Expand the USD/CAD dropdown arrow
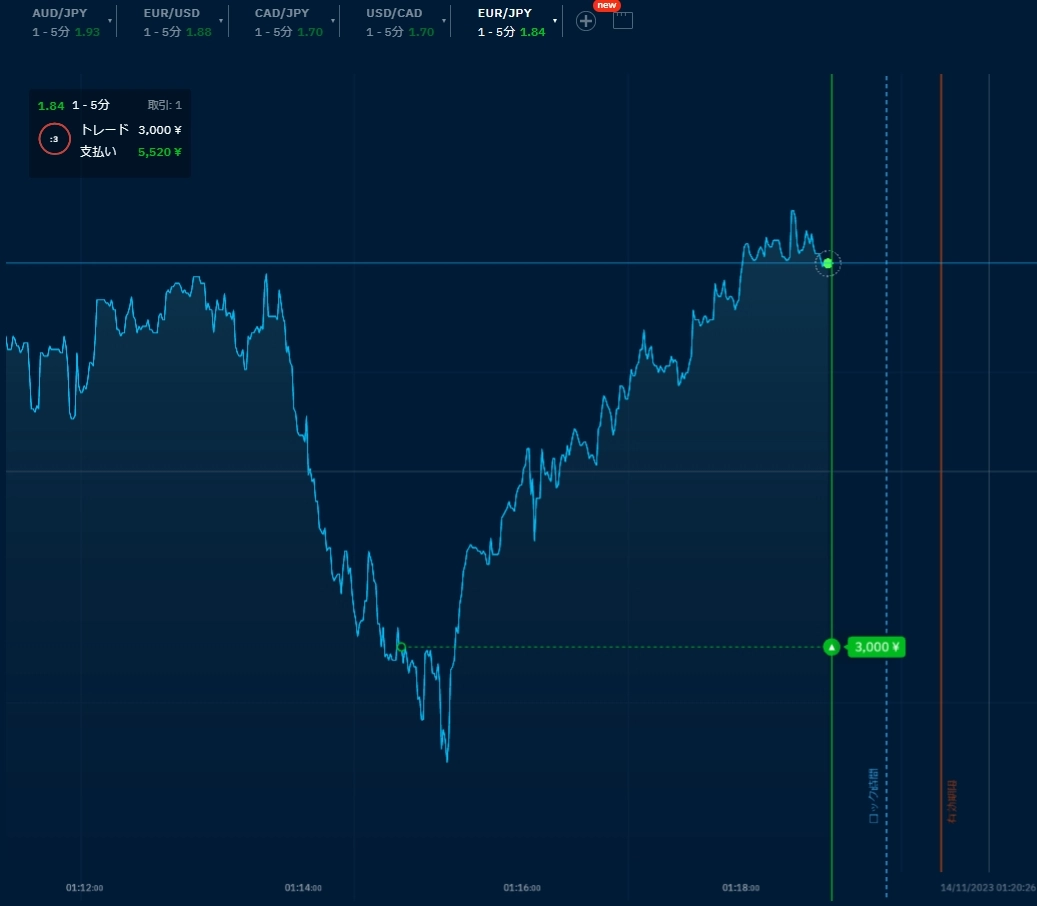This screenshot has width=1037, height=906. pyautogui.click(x=444, y=21)
